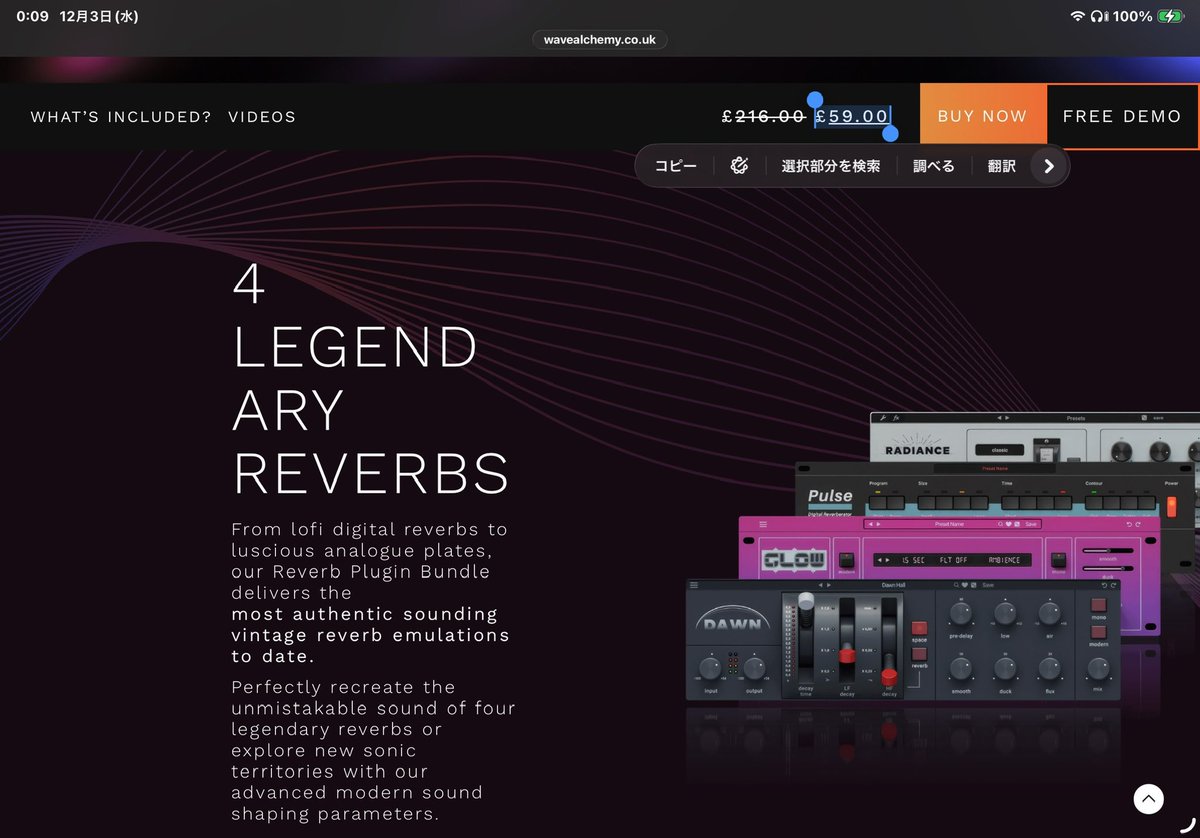This screenshot has height=838, width=1200.
Task: Show more selection menu options with chevron
Action: click(x=1048, y=166)
